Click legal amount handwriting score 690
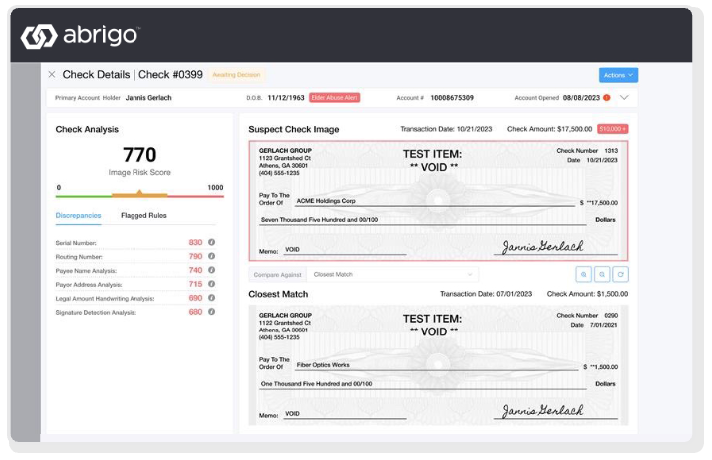712x460 pixels. click(x=195, y=298)
